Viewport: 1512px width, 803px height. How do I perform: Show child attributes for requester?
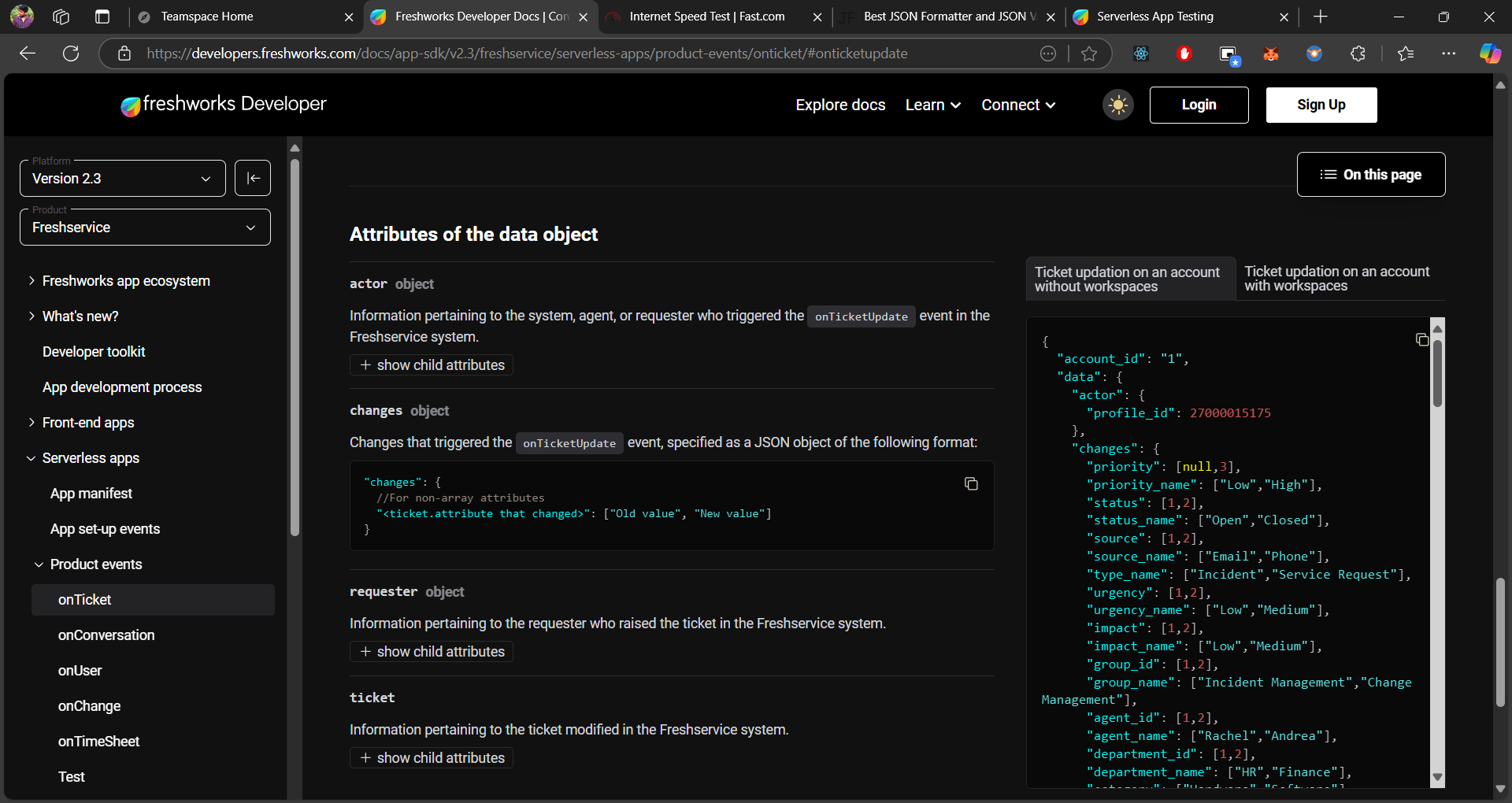point(432,651)
